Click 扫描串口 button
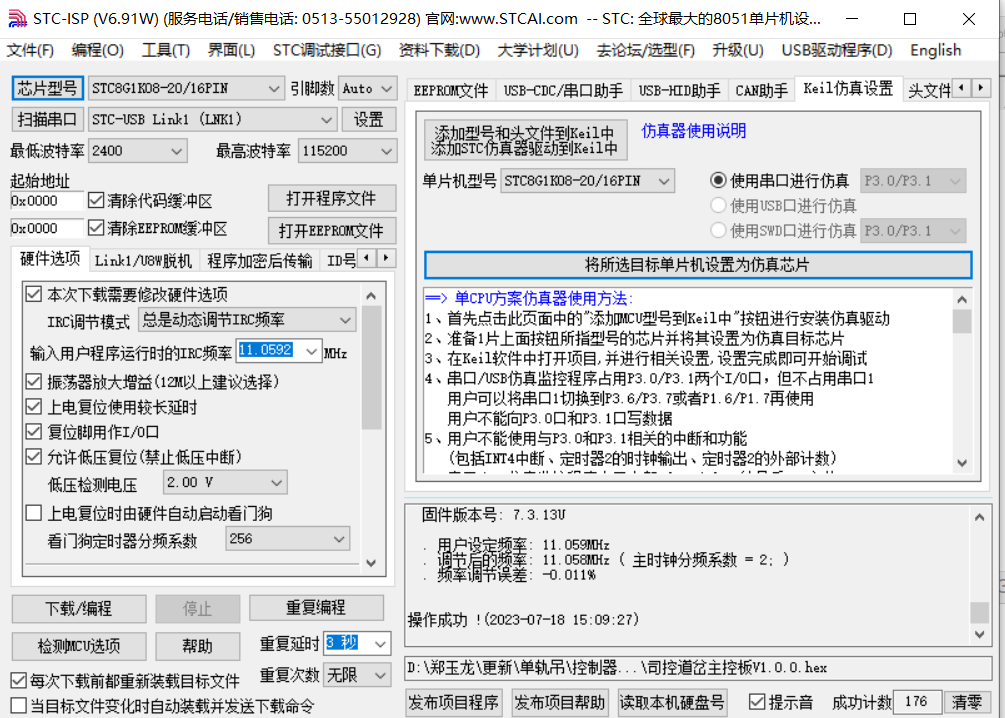 (47, 119)
